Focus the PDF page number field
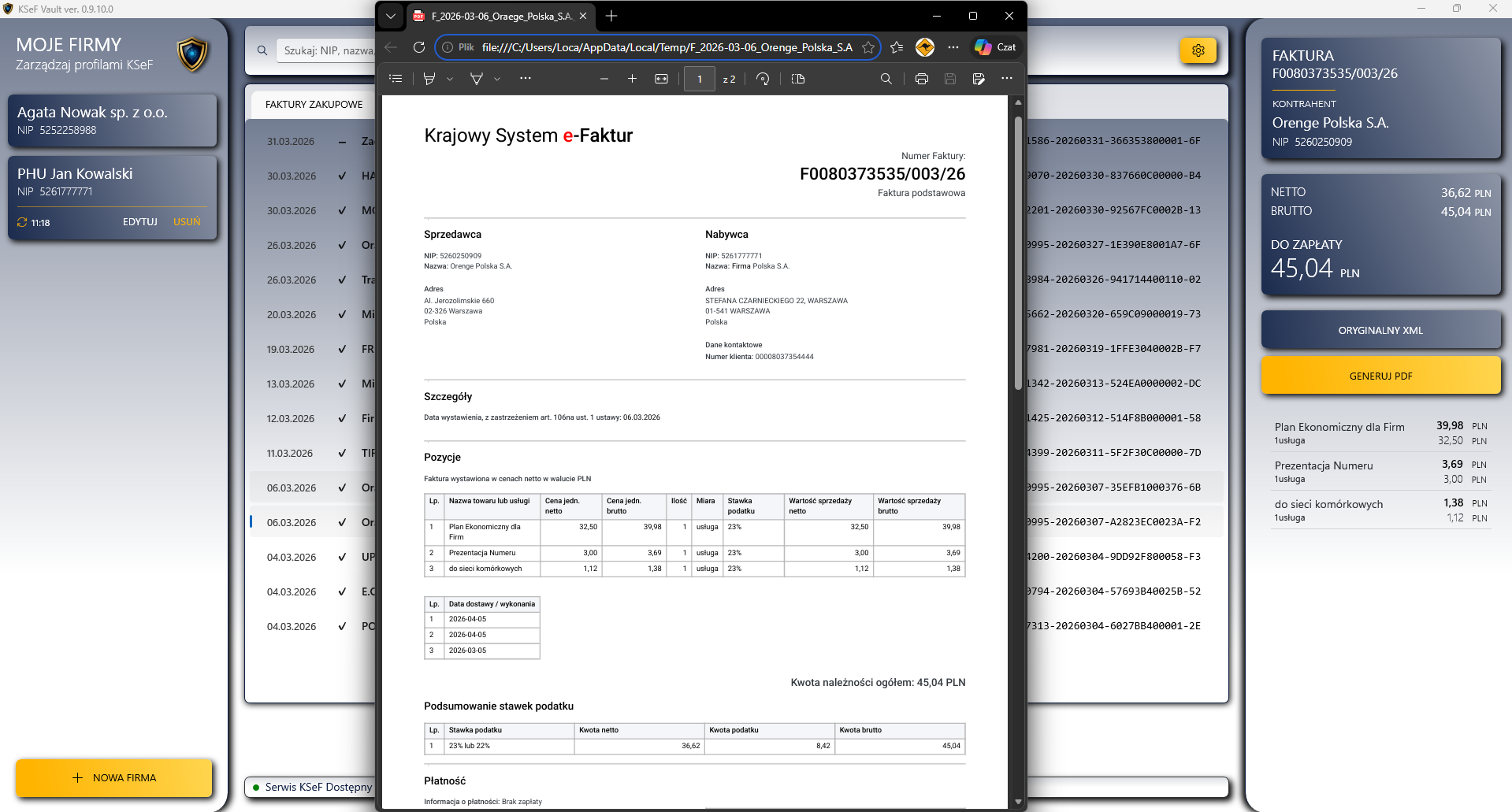The height and width of the screenshot is (812, 1512). pyautogui.click(x=700, y=79)
